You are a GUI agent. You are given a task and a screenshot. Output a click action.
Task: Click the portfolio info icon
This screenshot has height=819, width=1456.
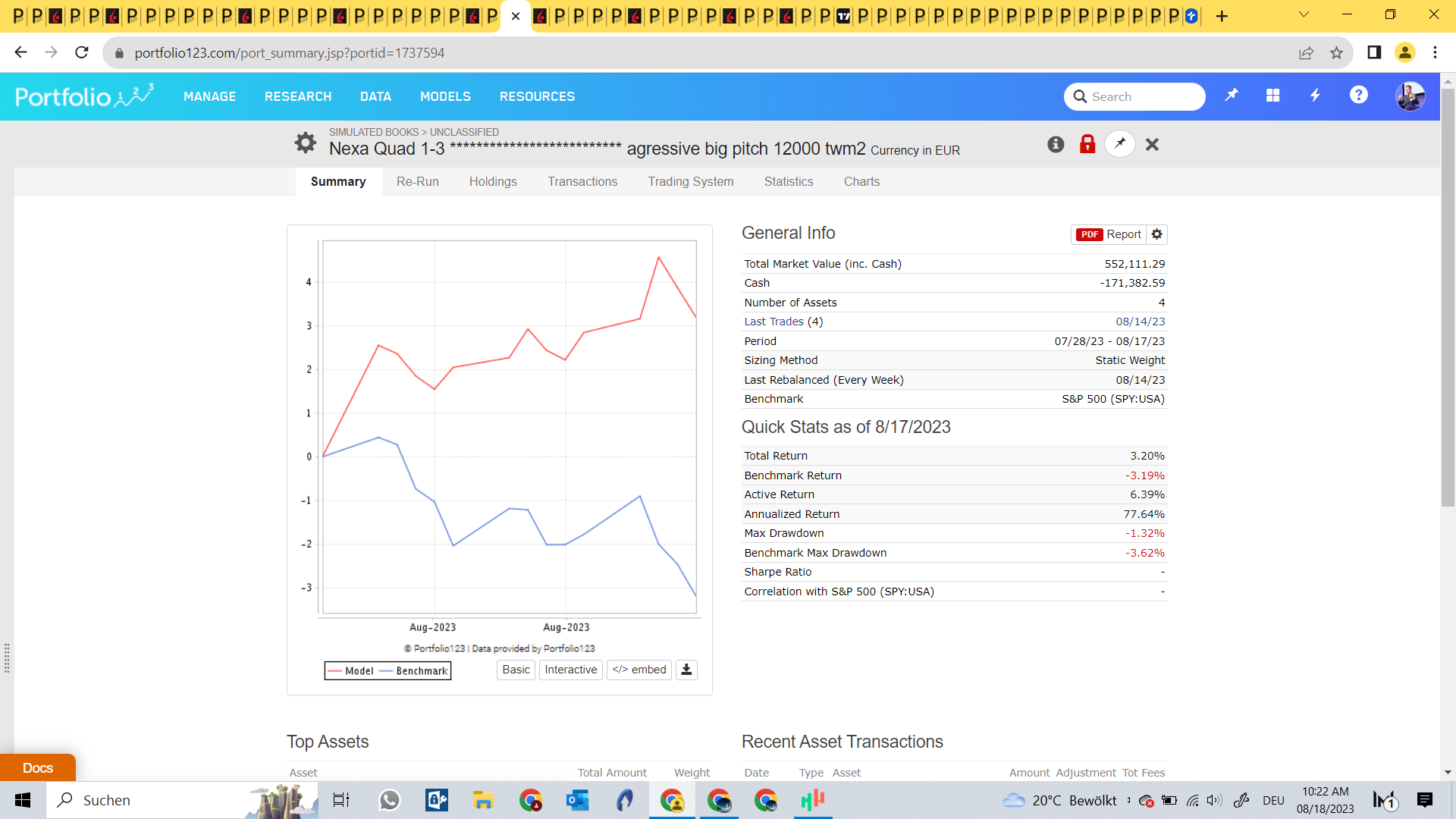point(1056,144)
